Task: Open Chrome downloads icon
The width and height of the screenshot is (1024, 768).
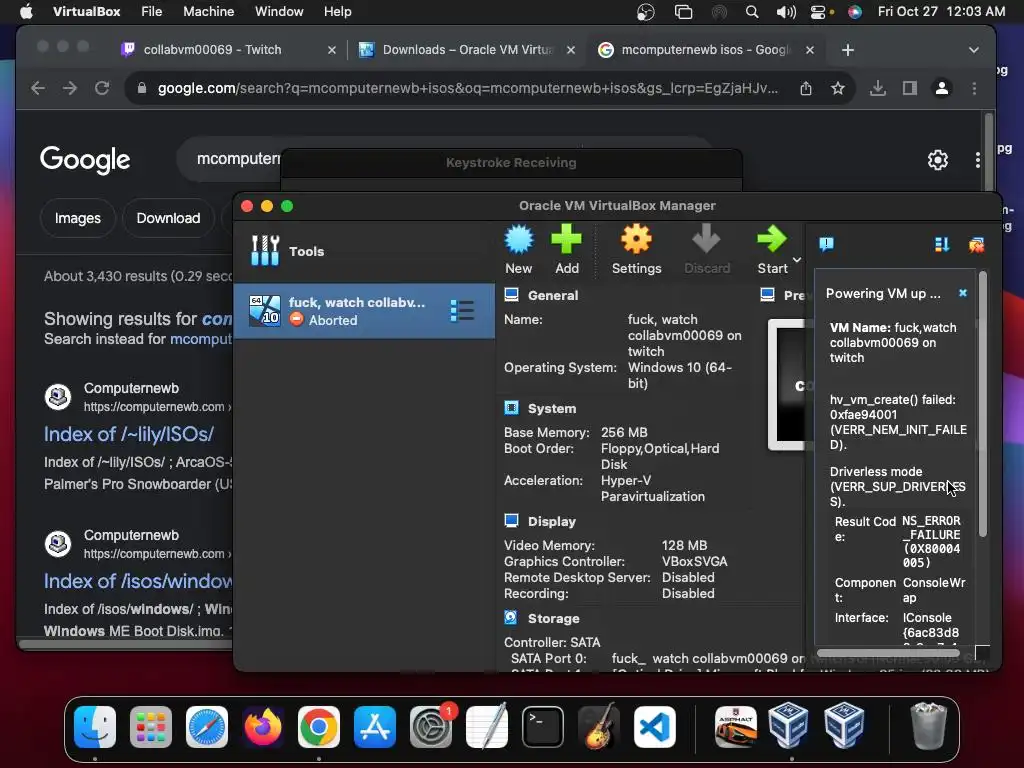Action: click(878, 88)
